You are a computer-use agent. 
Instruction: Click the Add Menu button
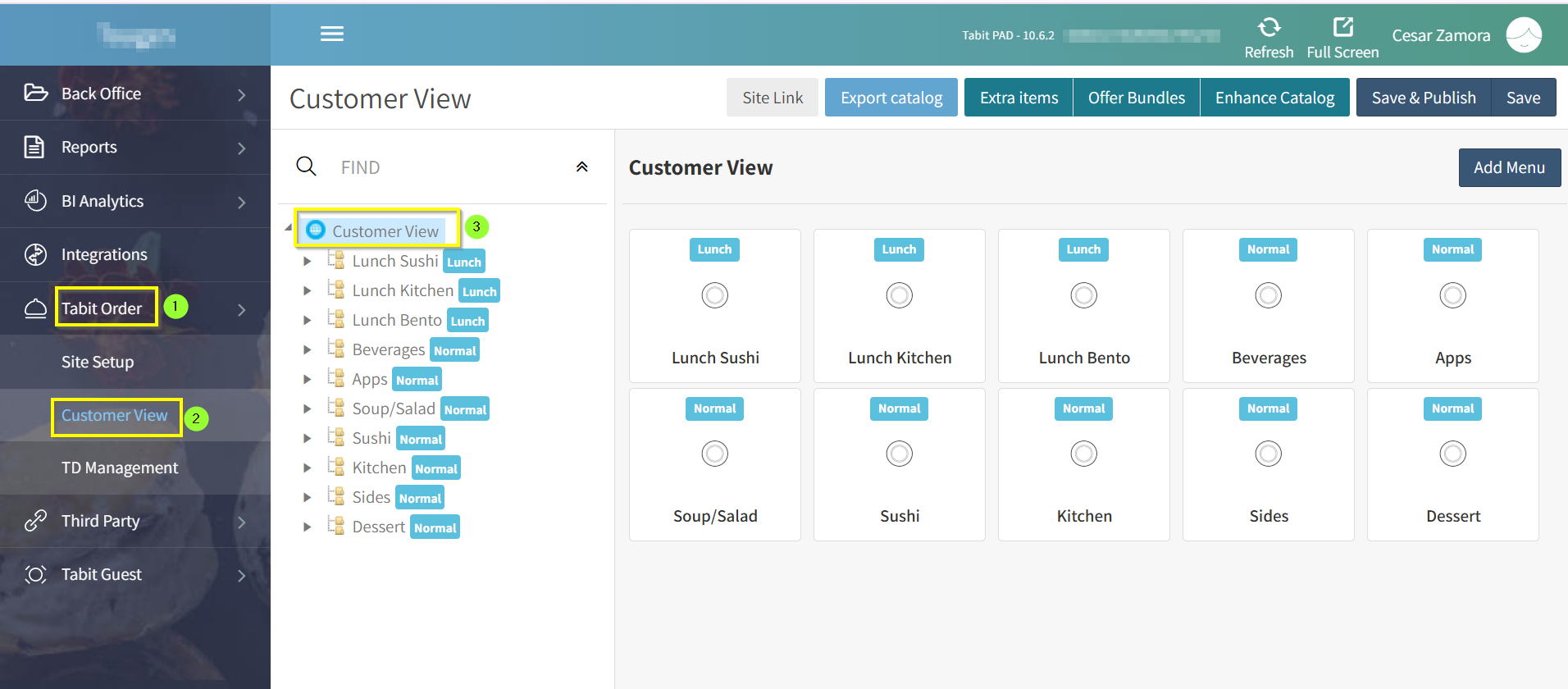point(1508,167)
